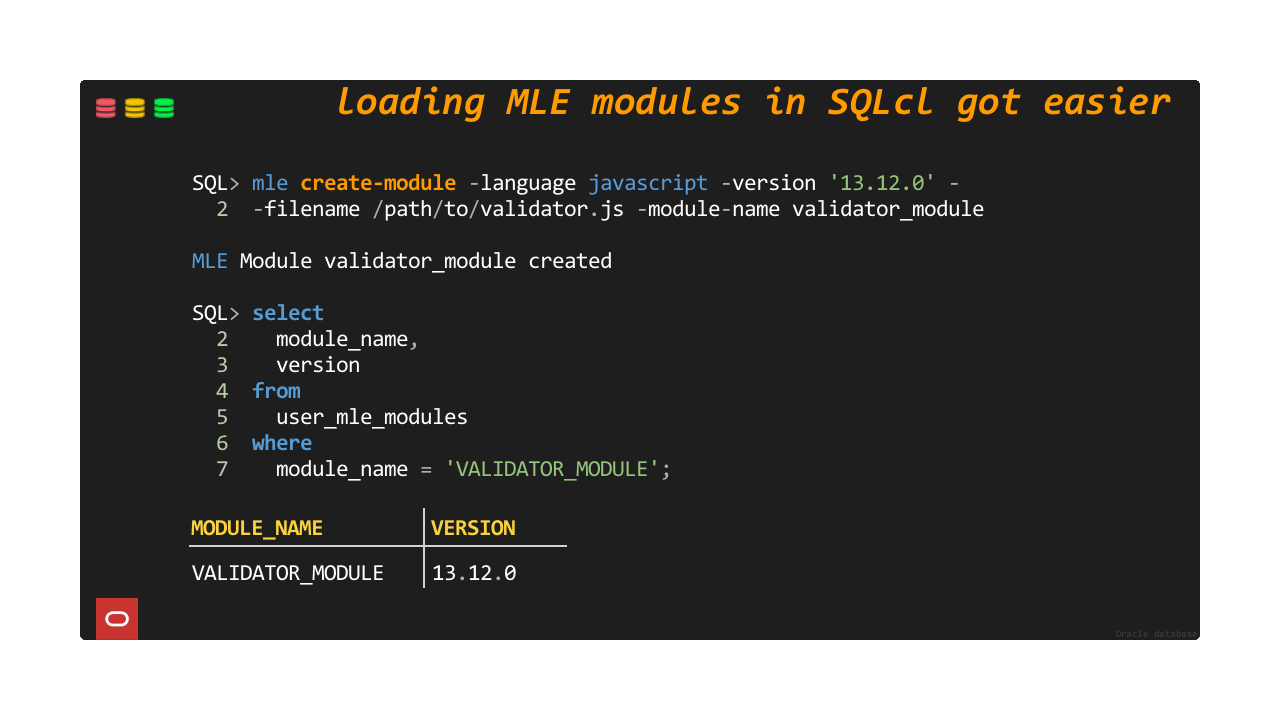This screenshot has height=720, width=1280.
Task: Click the red database cylinder icon
Action: pos(105,107)
